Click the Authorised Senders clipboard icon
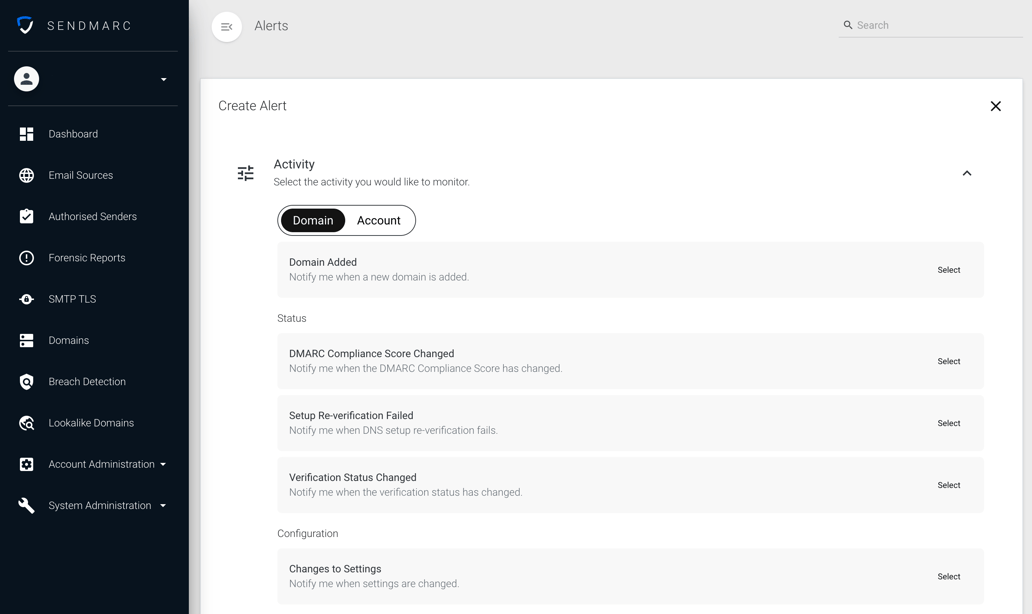Image resolution: width=1032 pixels, height=614 pixels. pos(26,217)
